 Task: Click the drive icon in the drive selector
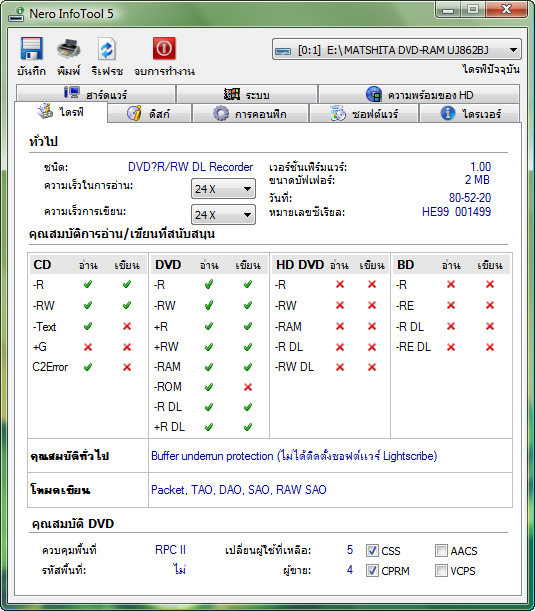(x=283, y=51)
